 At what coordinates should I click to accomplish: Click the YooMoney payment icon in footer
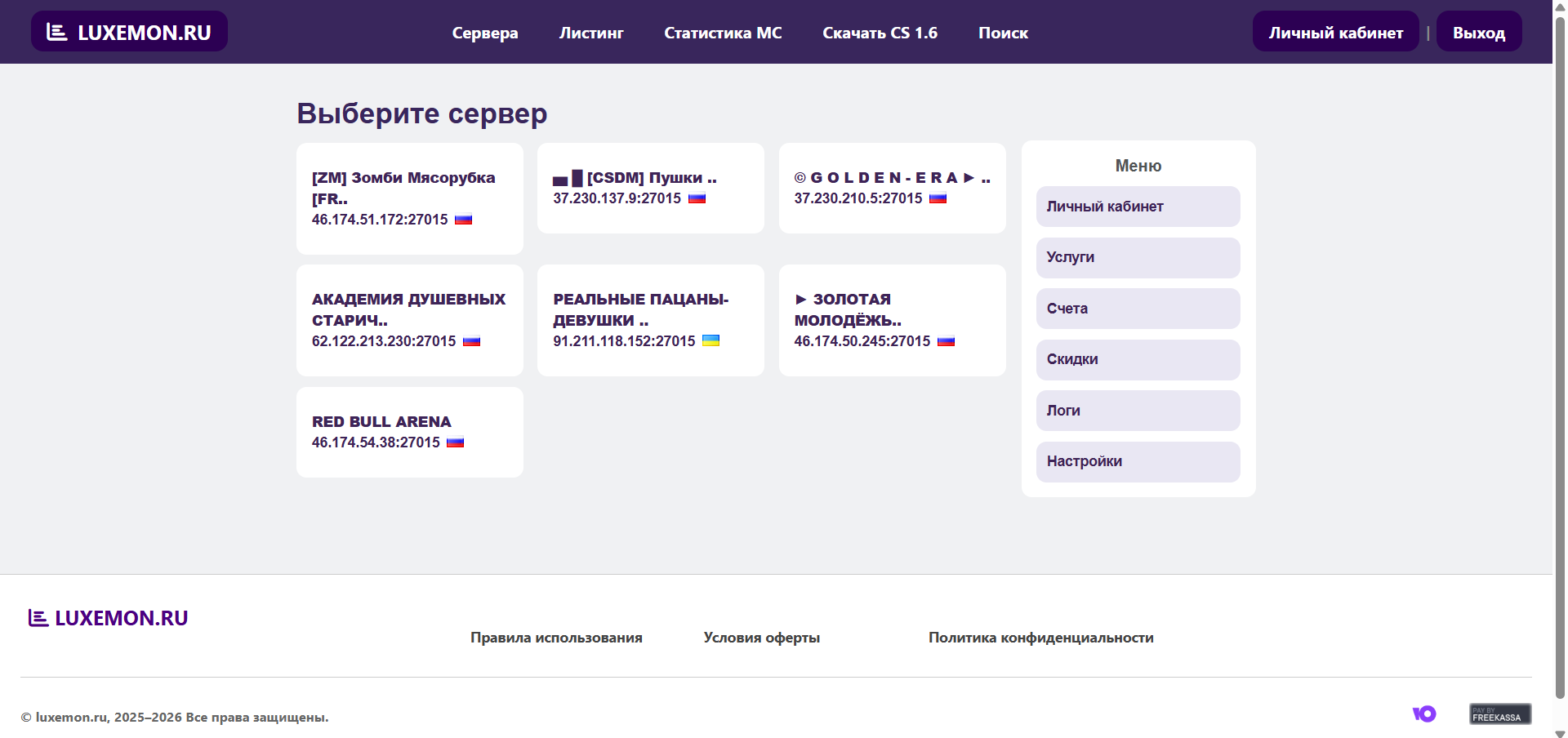tap(1424, 714)
